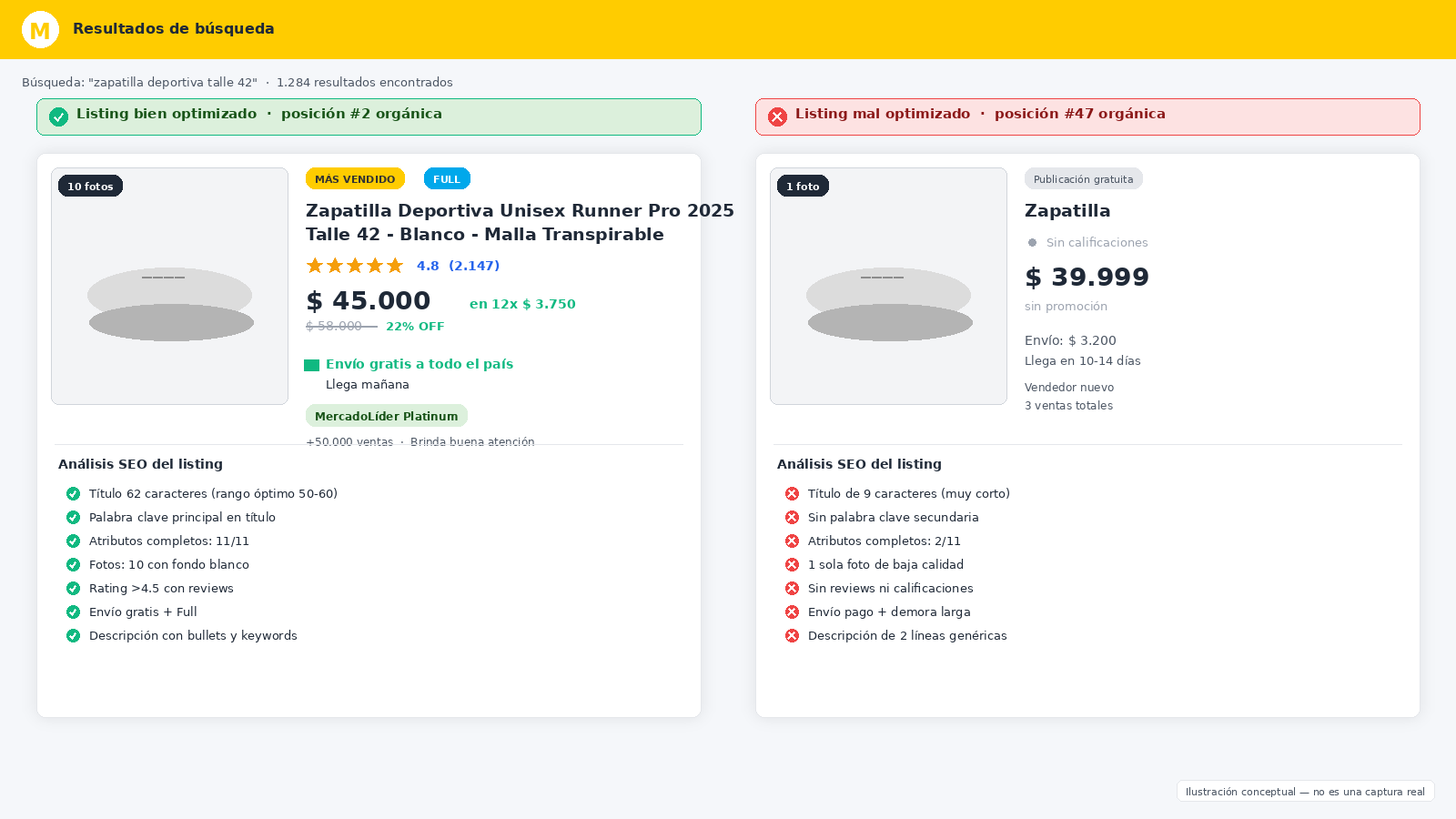Click X icon next to Sin reviews ni calificaciones

coord(792,588)
